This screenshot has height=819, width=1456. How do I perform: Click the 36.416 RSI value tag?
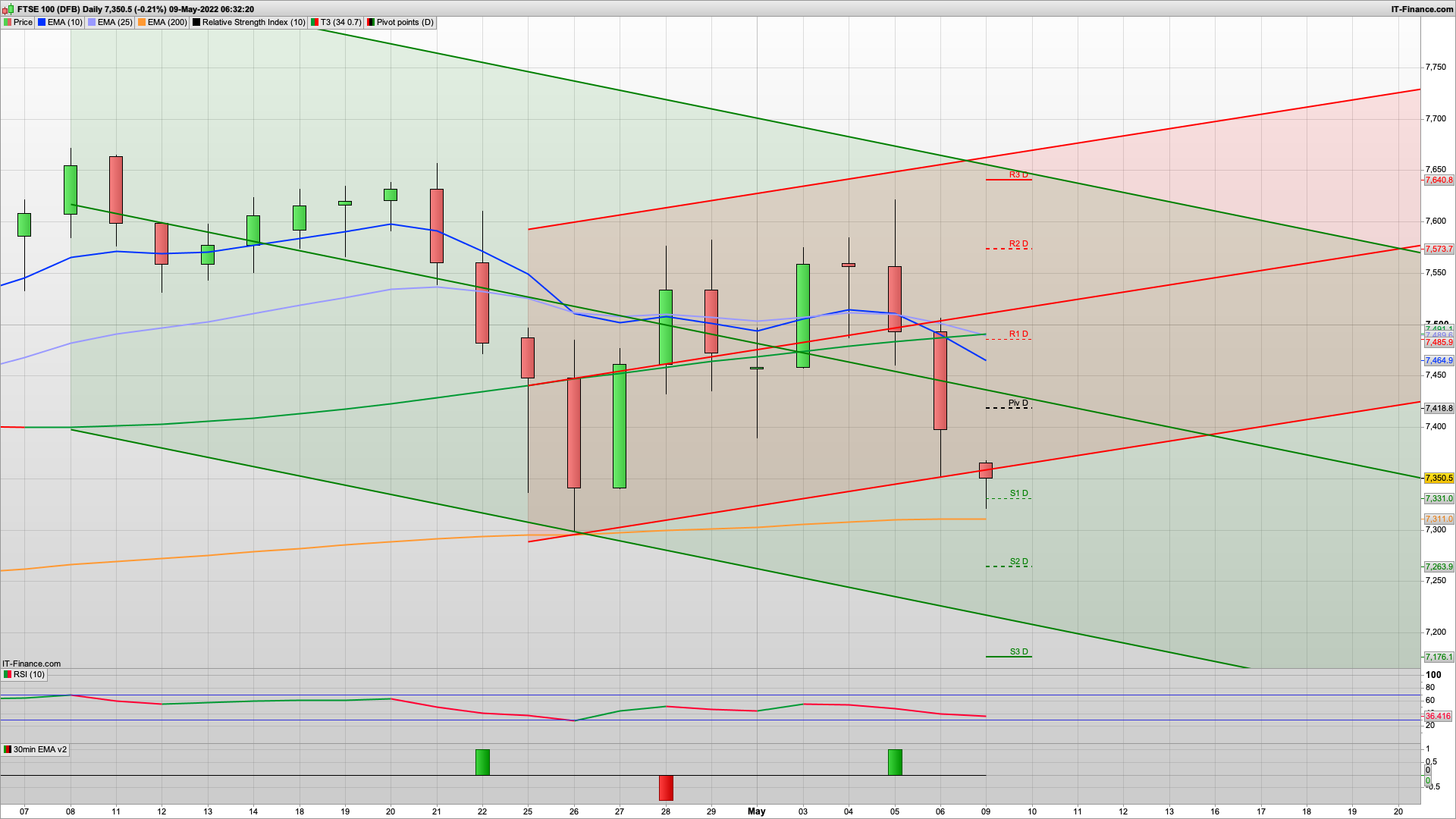[x=1438, y=716]
